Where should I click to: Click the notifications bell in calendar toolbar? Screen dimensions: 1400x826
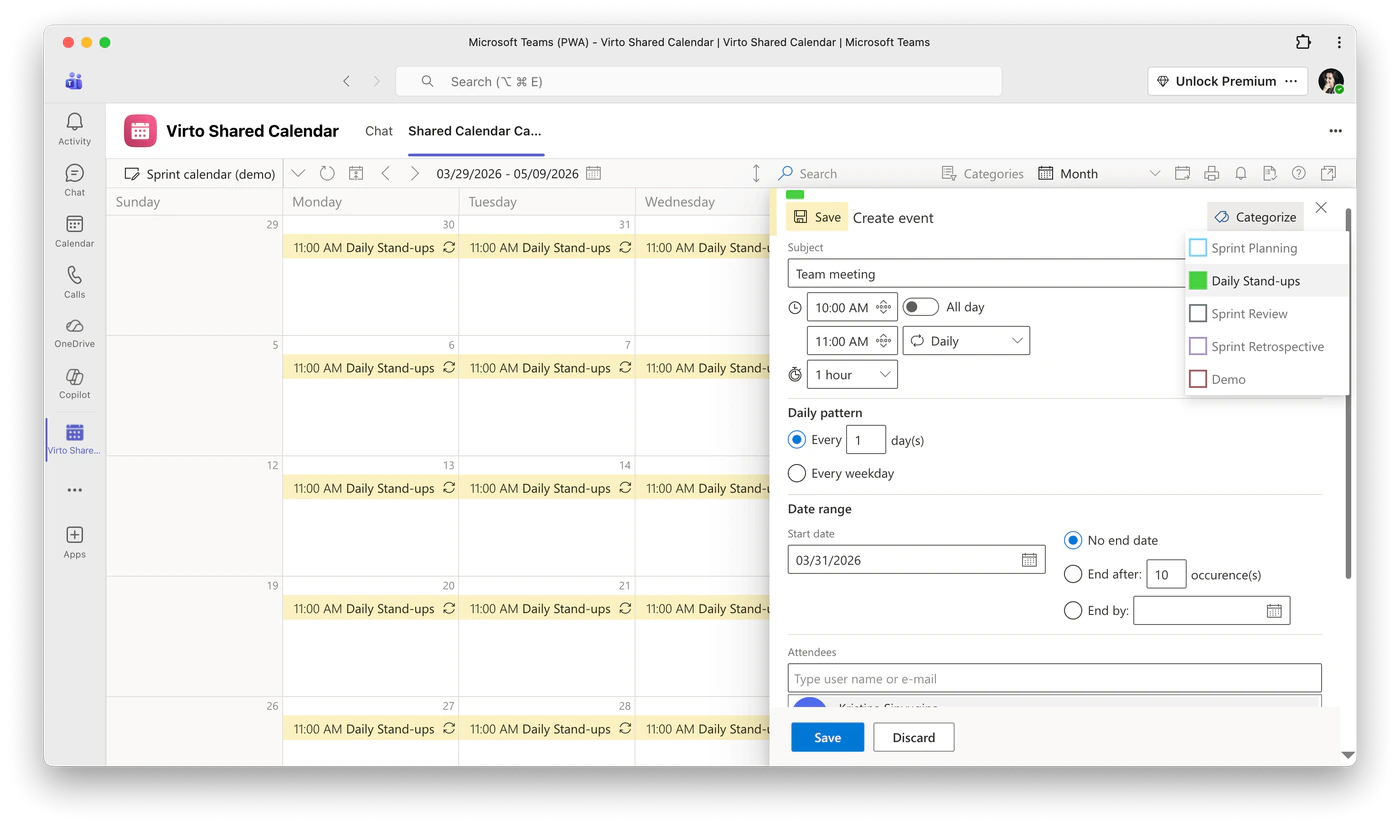click(1240, 173)
